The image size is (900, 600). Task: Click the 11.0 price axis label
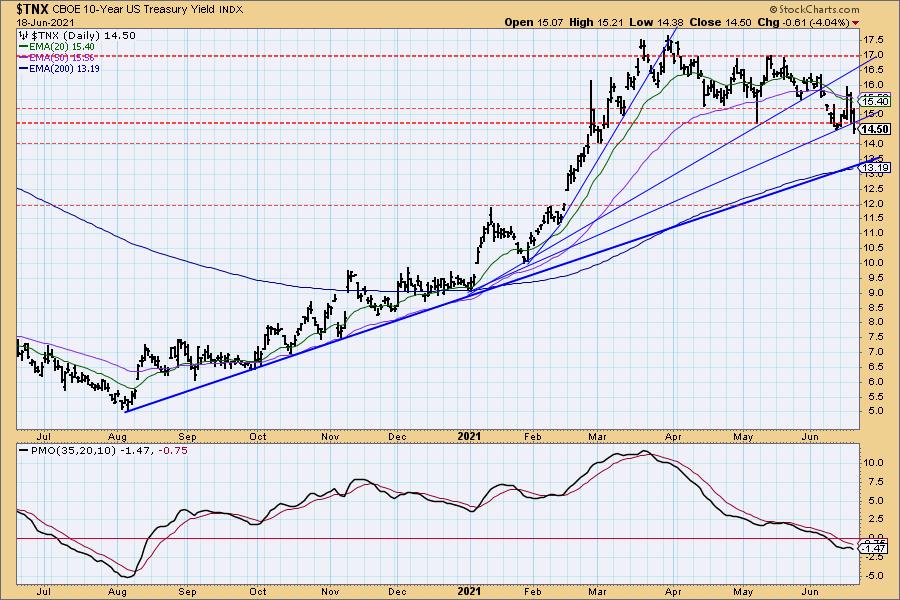pos(873,233)
